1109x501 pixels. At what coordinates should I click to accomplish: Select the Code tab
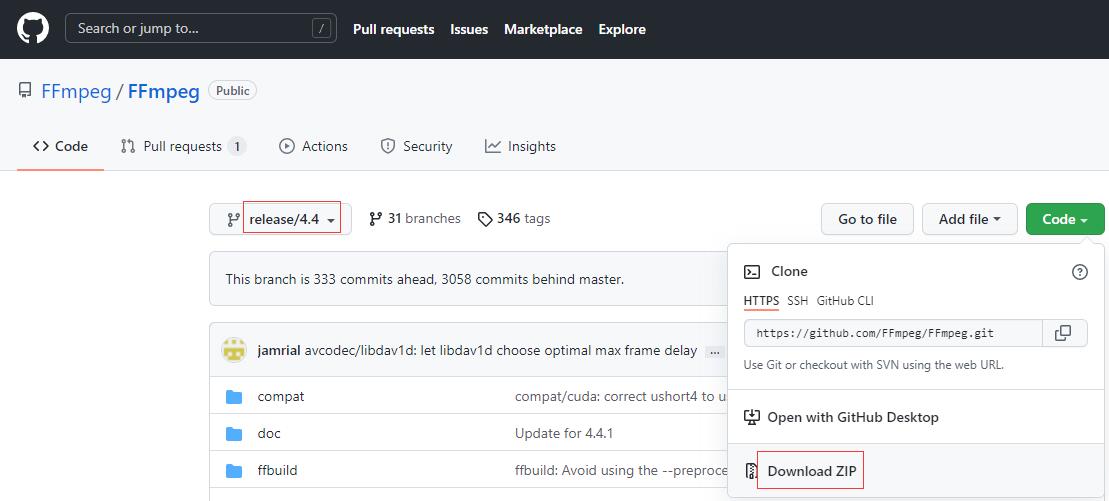(61, 146)
